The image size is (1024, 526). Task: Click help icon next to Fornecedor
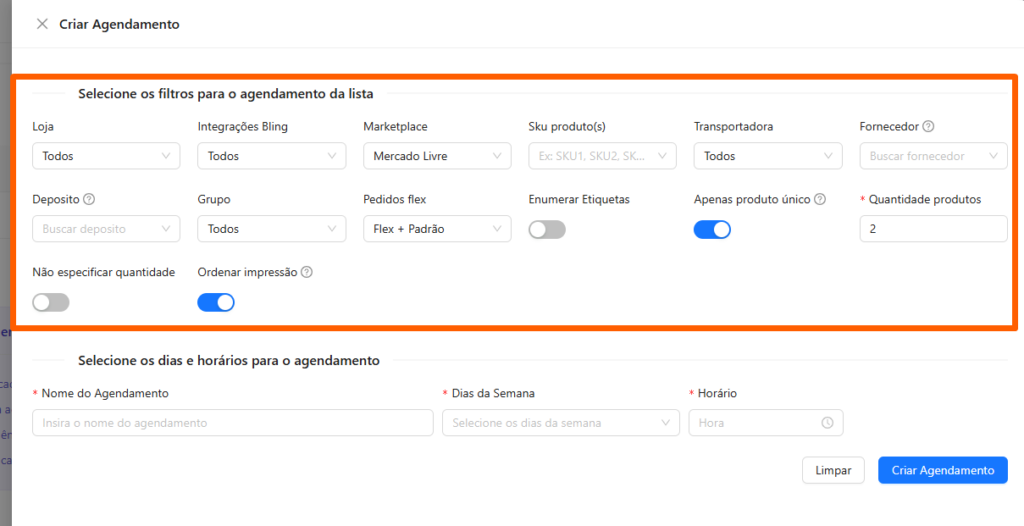tap(928, 127)
